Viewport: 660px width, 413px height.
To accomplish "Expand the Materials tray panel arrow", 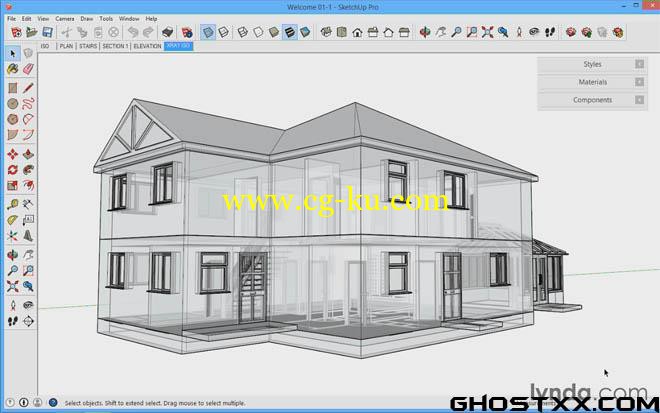I will coord(639,82).
